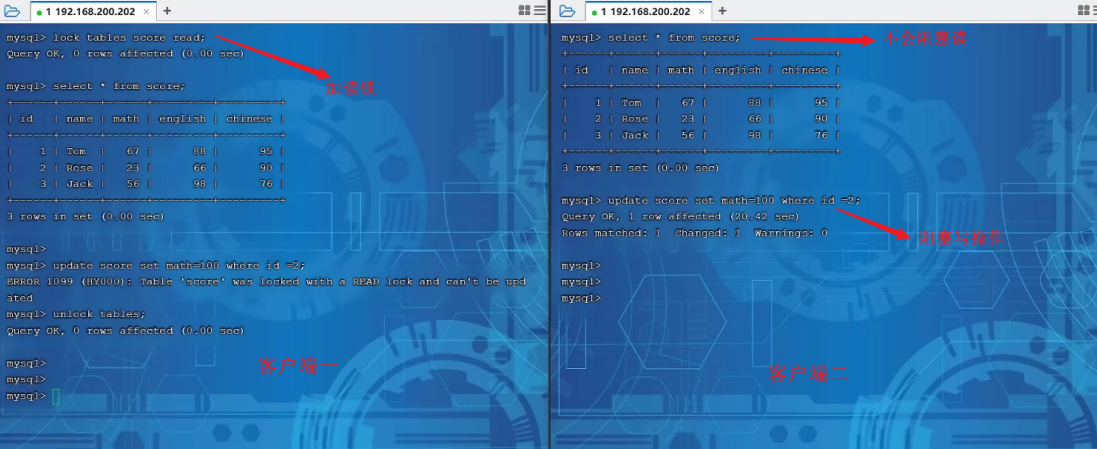This screenshot has width=1097, height=449.
Task: Click the 'unlock tables;' command text
Action: tap(99, 314)
